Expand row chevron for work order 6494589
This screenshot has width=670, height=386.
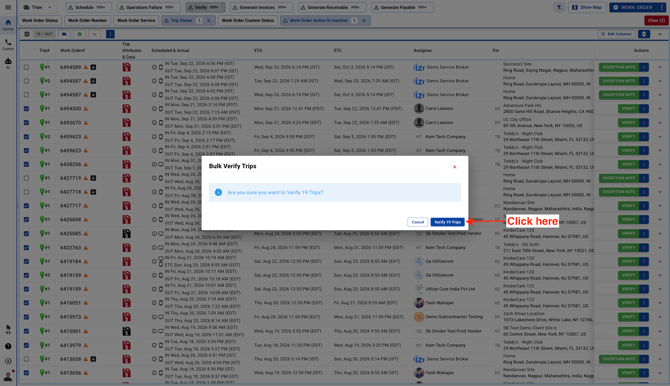click(x=660, y=67)
